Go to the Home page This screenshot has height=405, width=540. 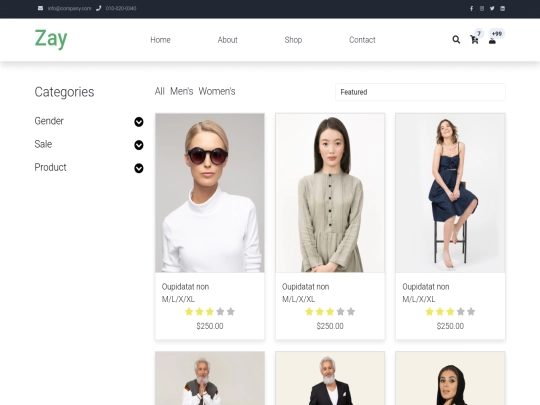click(x=160, y=40)
